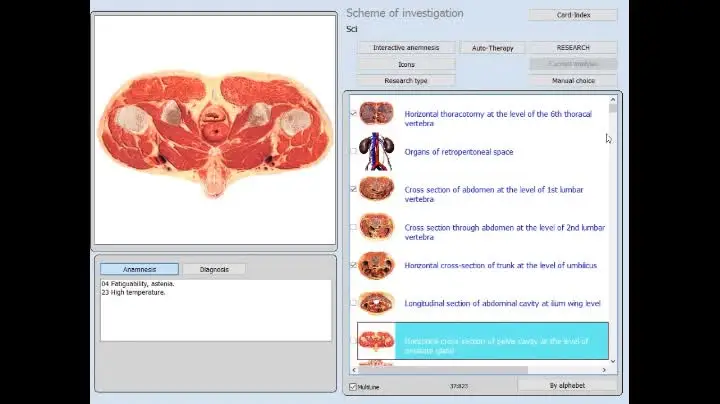This screenshot has width=720, height=404.
Task: Click the list's scroll down arrow
Action: (613, 361)
